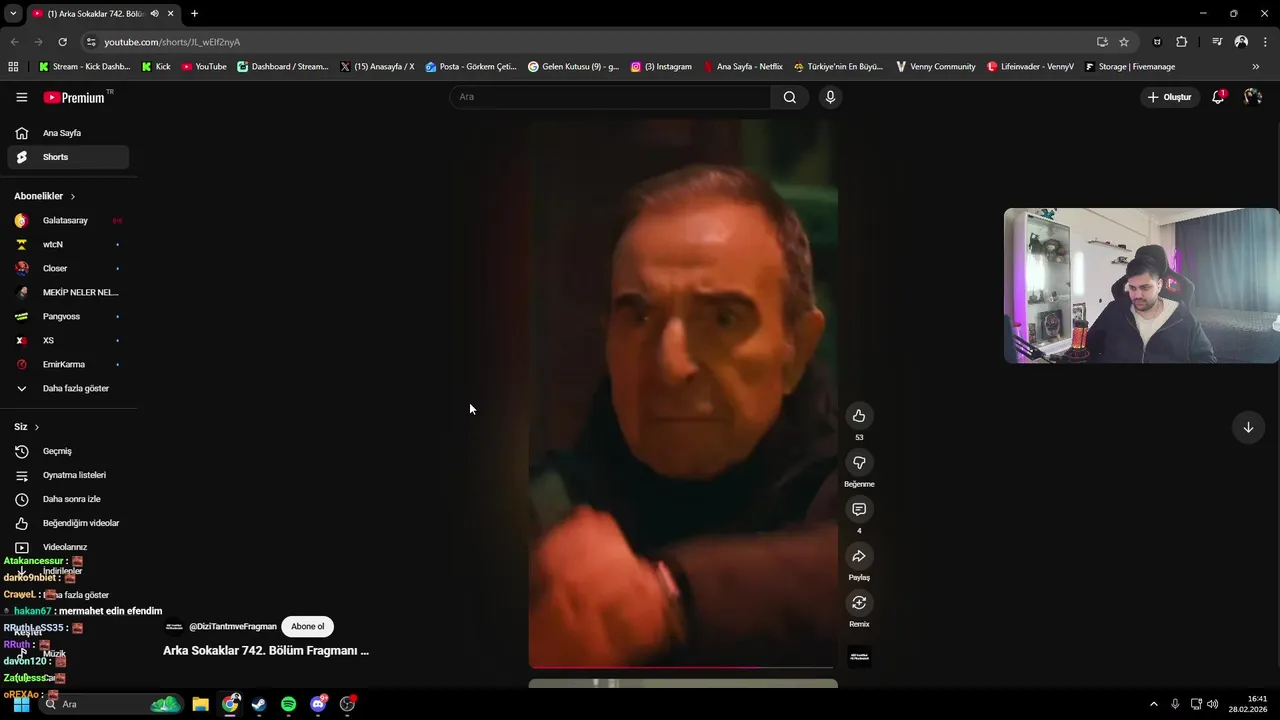Image resolution: width=1280 pixels, height=720 pixels.
Task: Open Daha sonra izle list
Action: pos(68,499)
